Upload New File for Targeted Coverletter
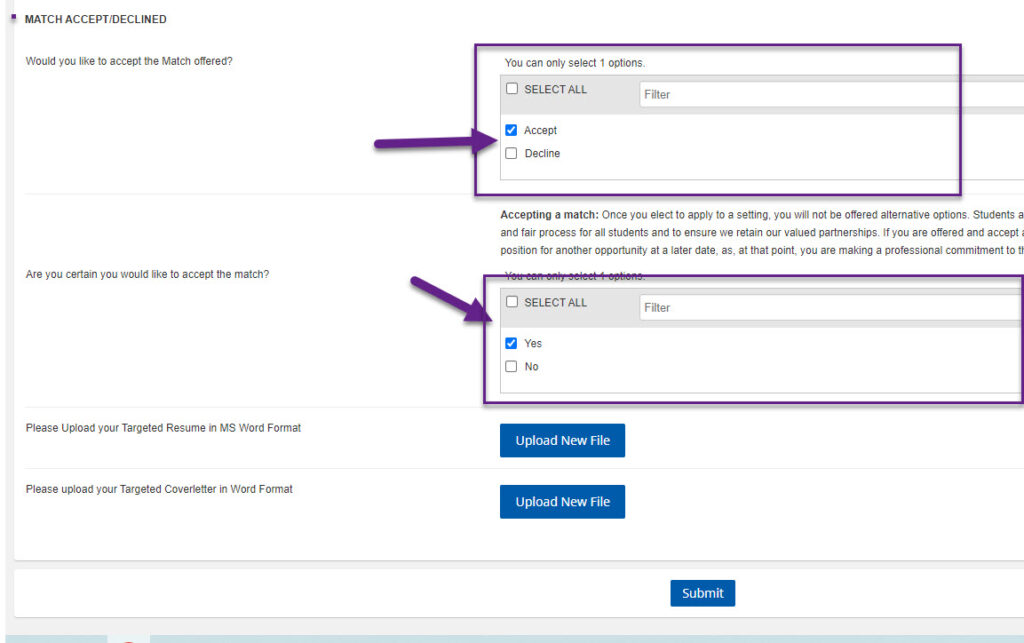This screenshot has width=1024, height=643. pyautogui.click(x=562, y=502)
